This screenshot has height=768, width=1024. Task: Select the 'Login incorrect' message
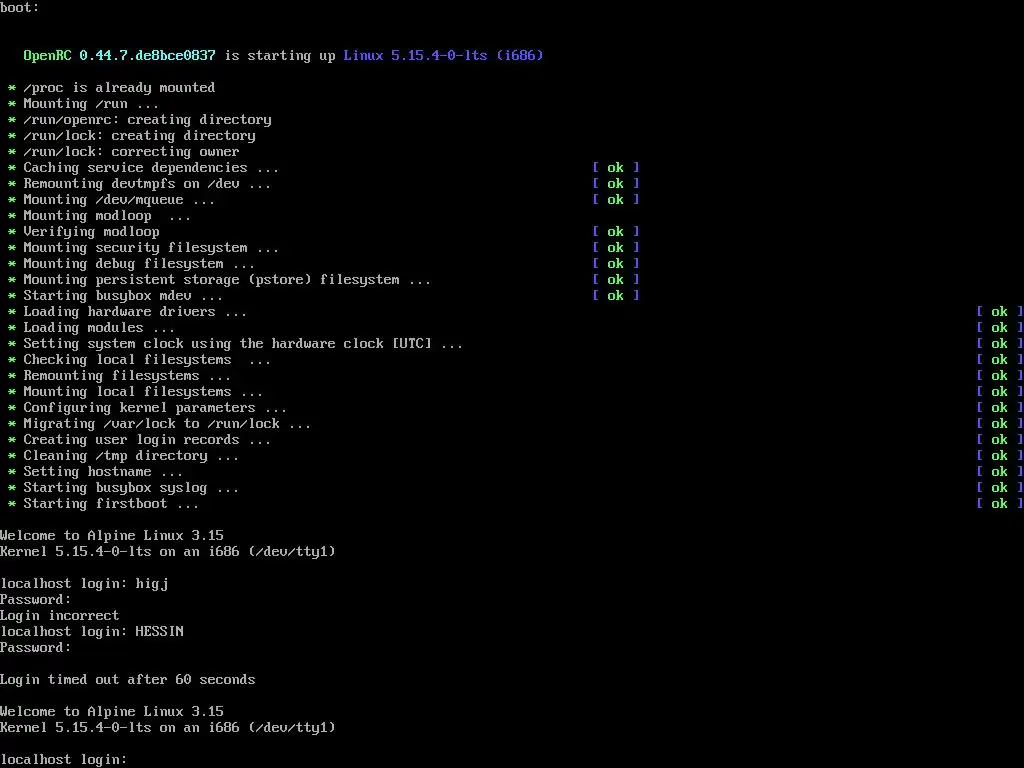pos(59,616)
